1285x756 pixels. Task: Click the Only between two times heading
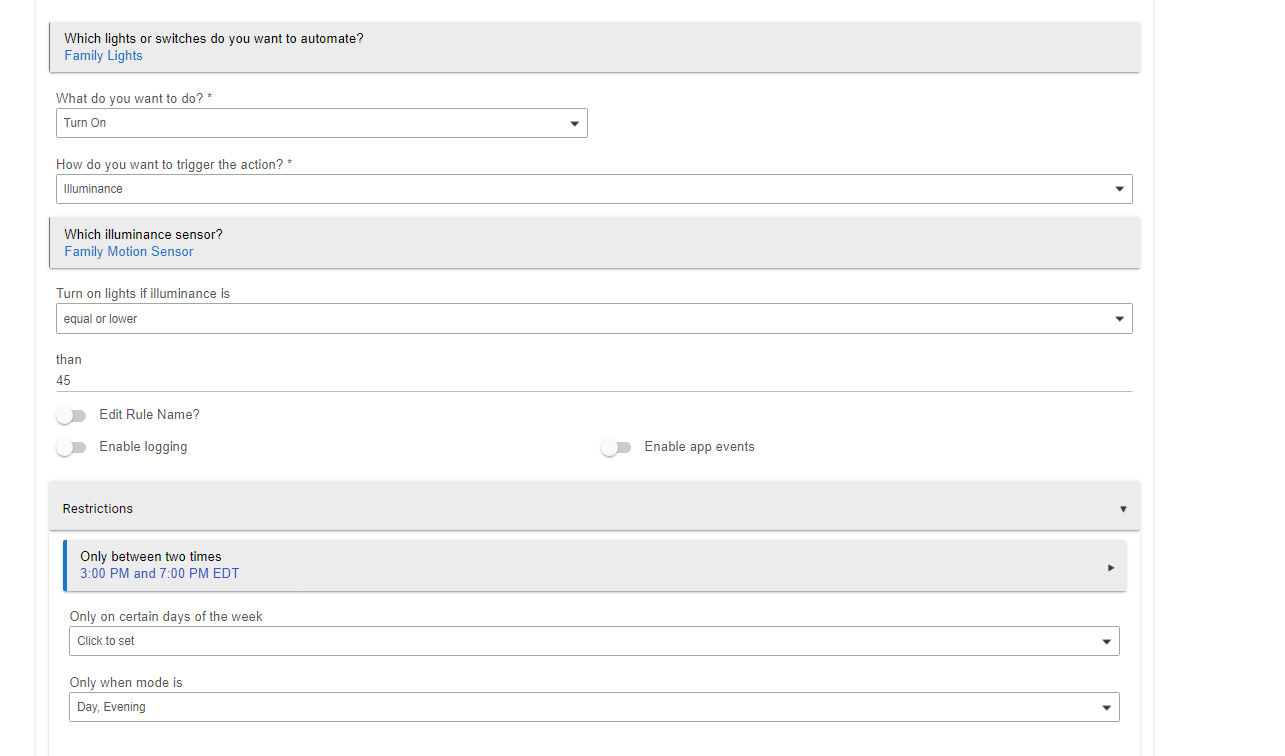[151, 556]
